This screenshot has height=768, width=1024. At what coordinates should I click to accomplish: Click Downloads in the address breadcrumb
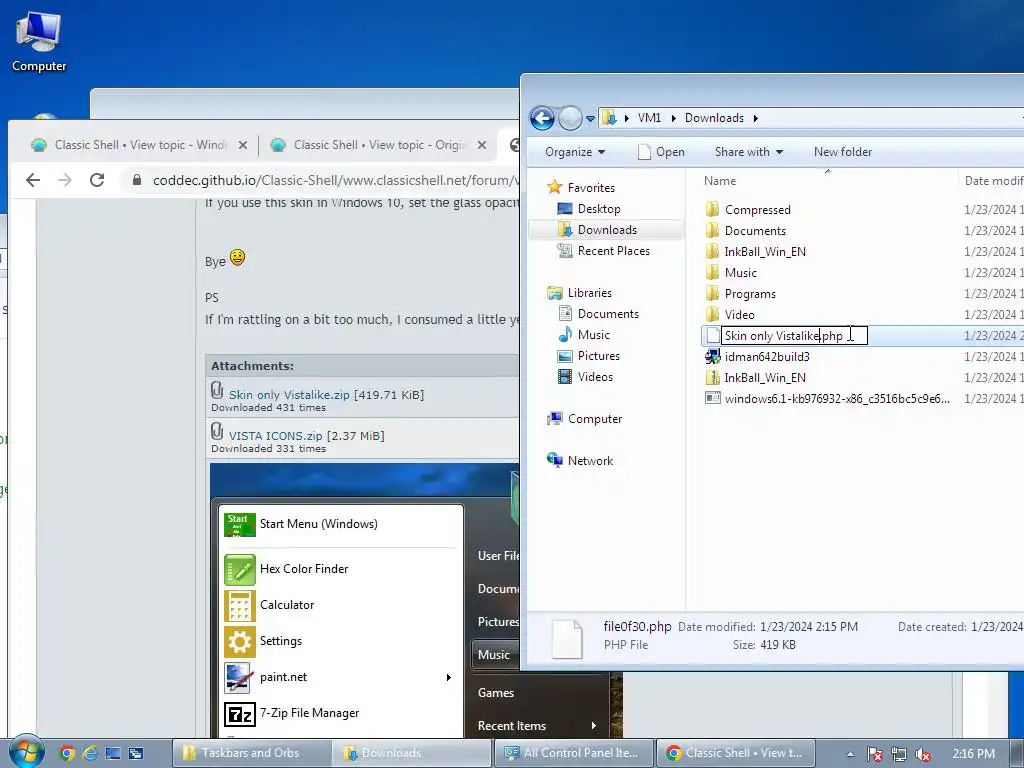[714, 118]
